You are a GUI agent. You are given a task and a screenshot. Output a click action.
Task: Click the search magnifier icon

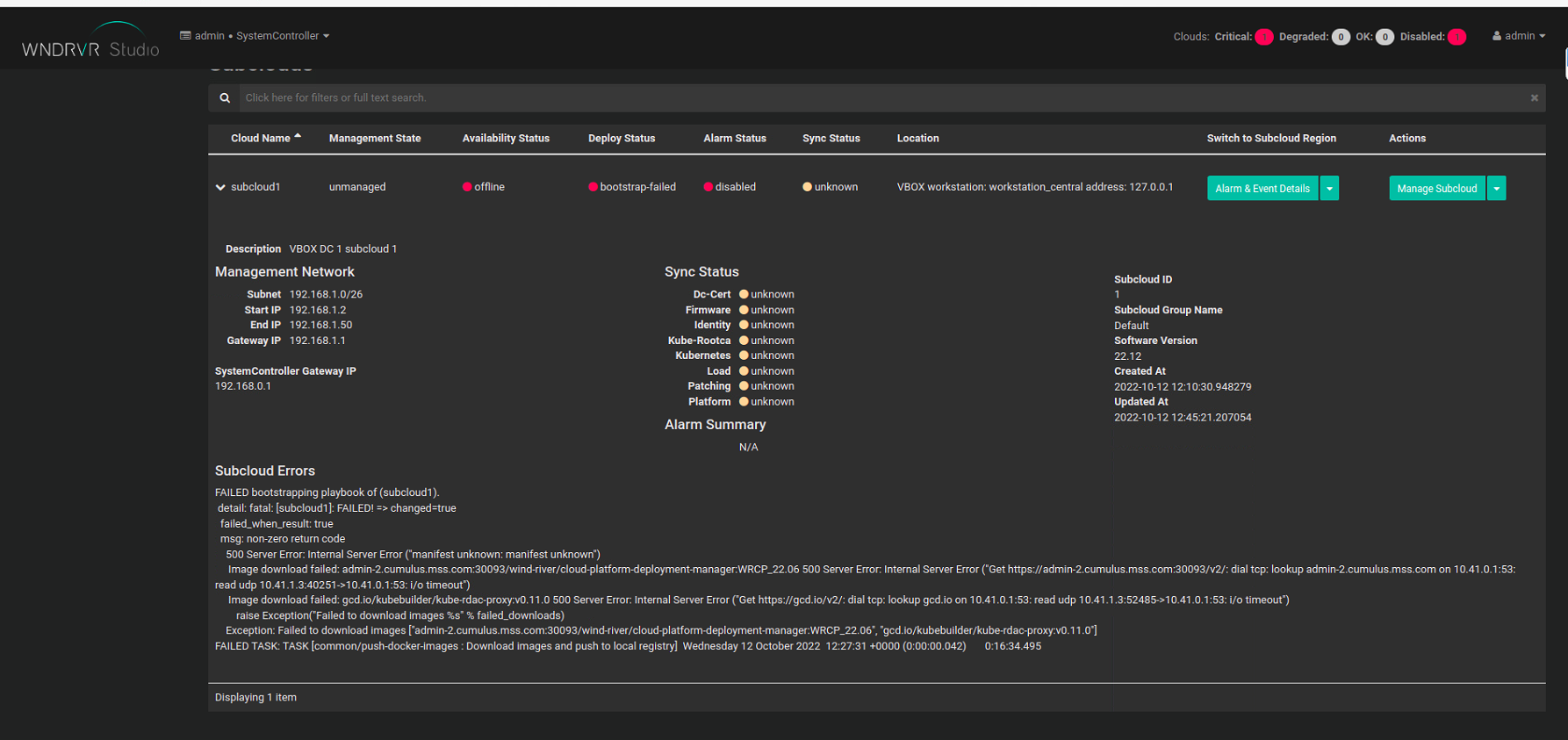click(225, 98)
